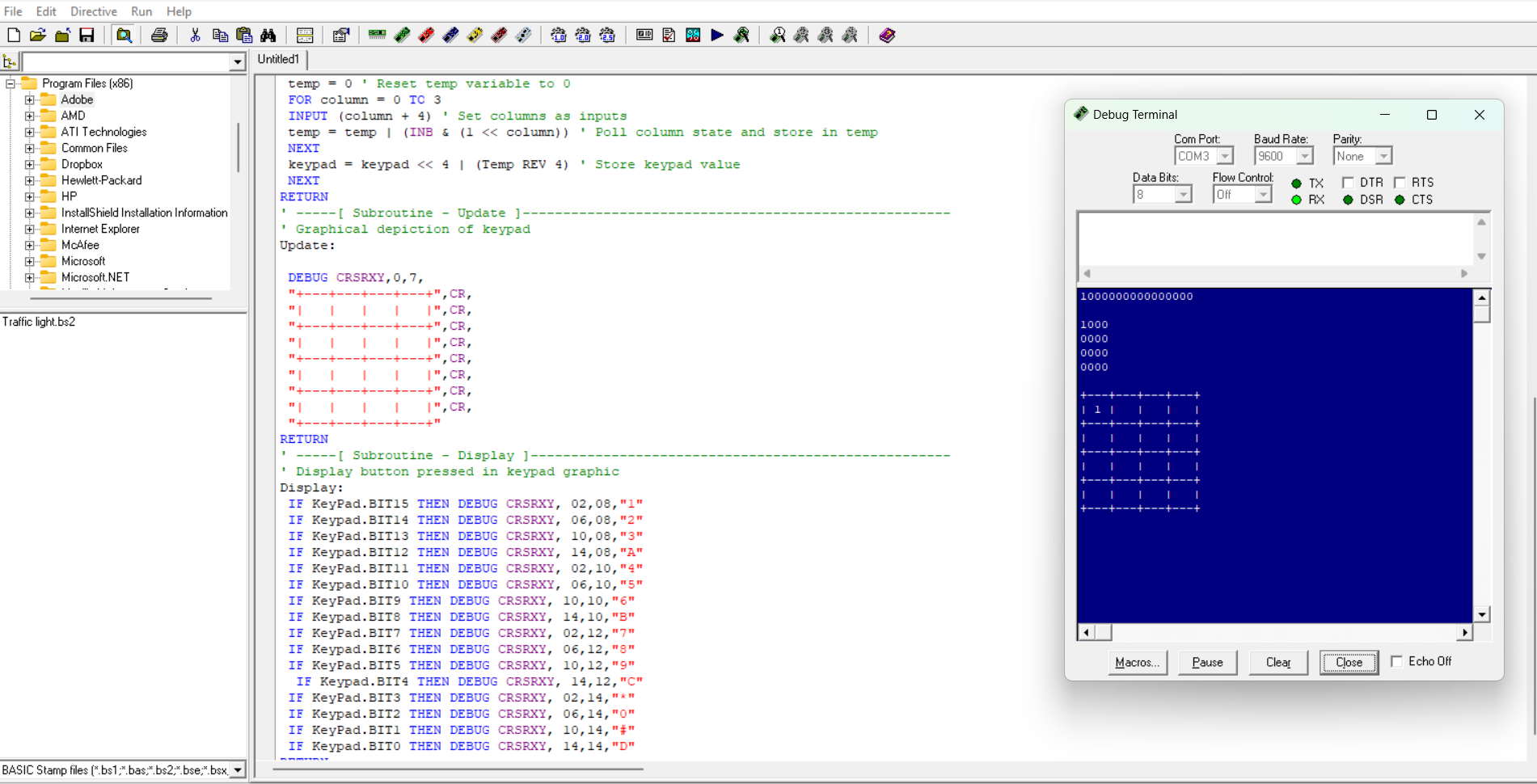Collapse the Program Files (x86) node
1537x784 pixels.
10,83
